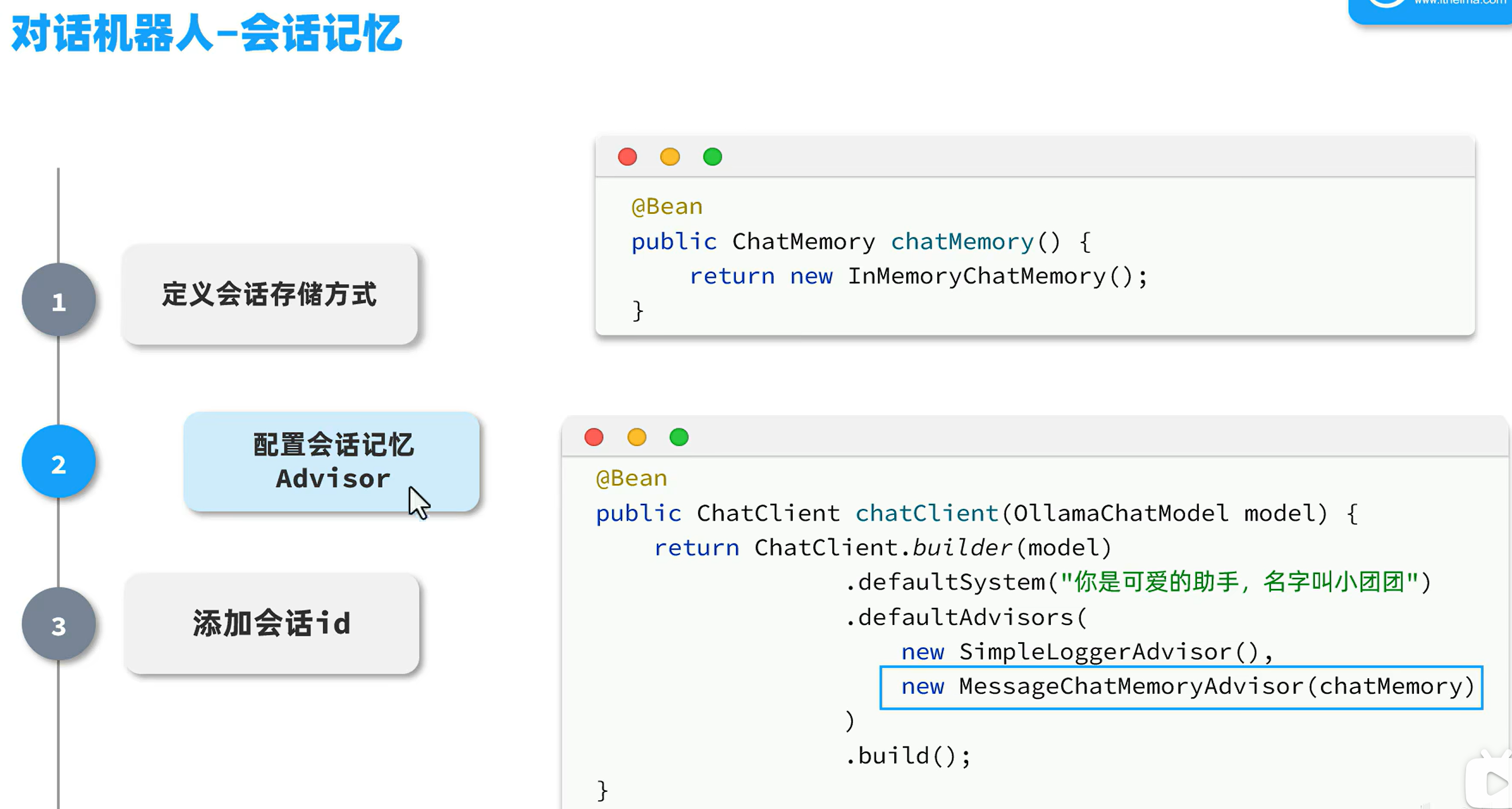Click the numbered circle 1 step marker
This screenshot has height=809, width=1512.
pos(59,300)
